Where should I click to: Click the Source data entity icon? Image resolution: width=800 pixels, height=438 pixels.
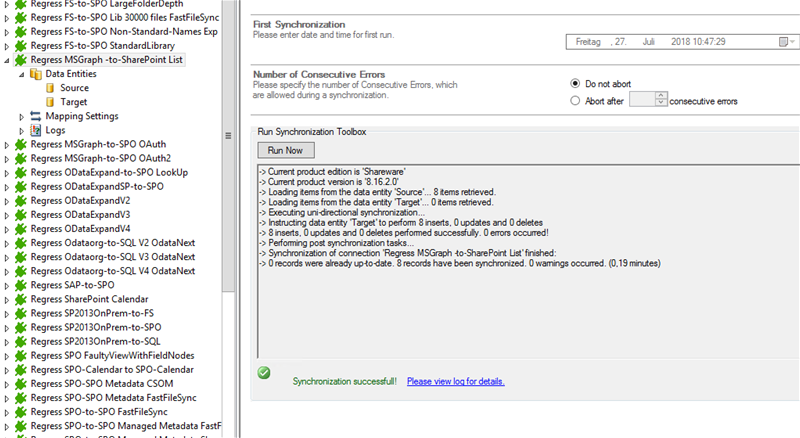(x=50, y=88)
